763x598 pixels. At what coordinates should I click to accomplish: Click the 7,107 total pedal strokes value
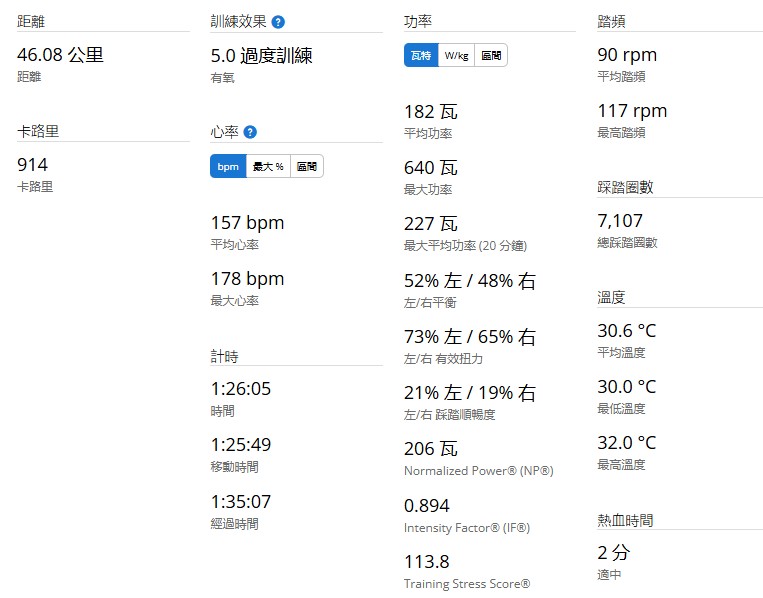[x=620, y=221]
